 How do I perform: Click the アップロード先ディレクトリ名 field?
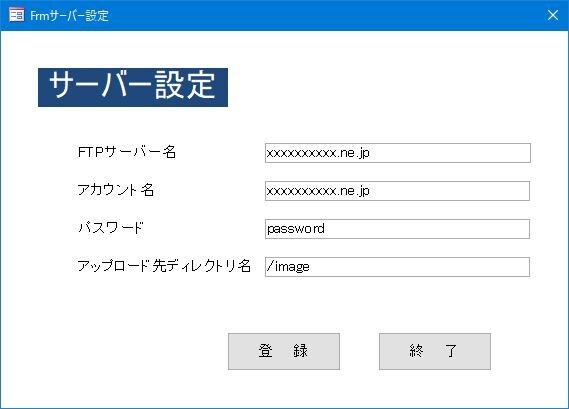click(397, 267)
